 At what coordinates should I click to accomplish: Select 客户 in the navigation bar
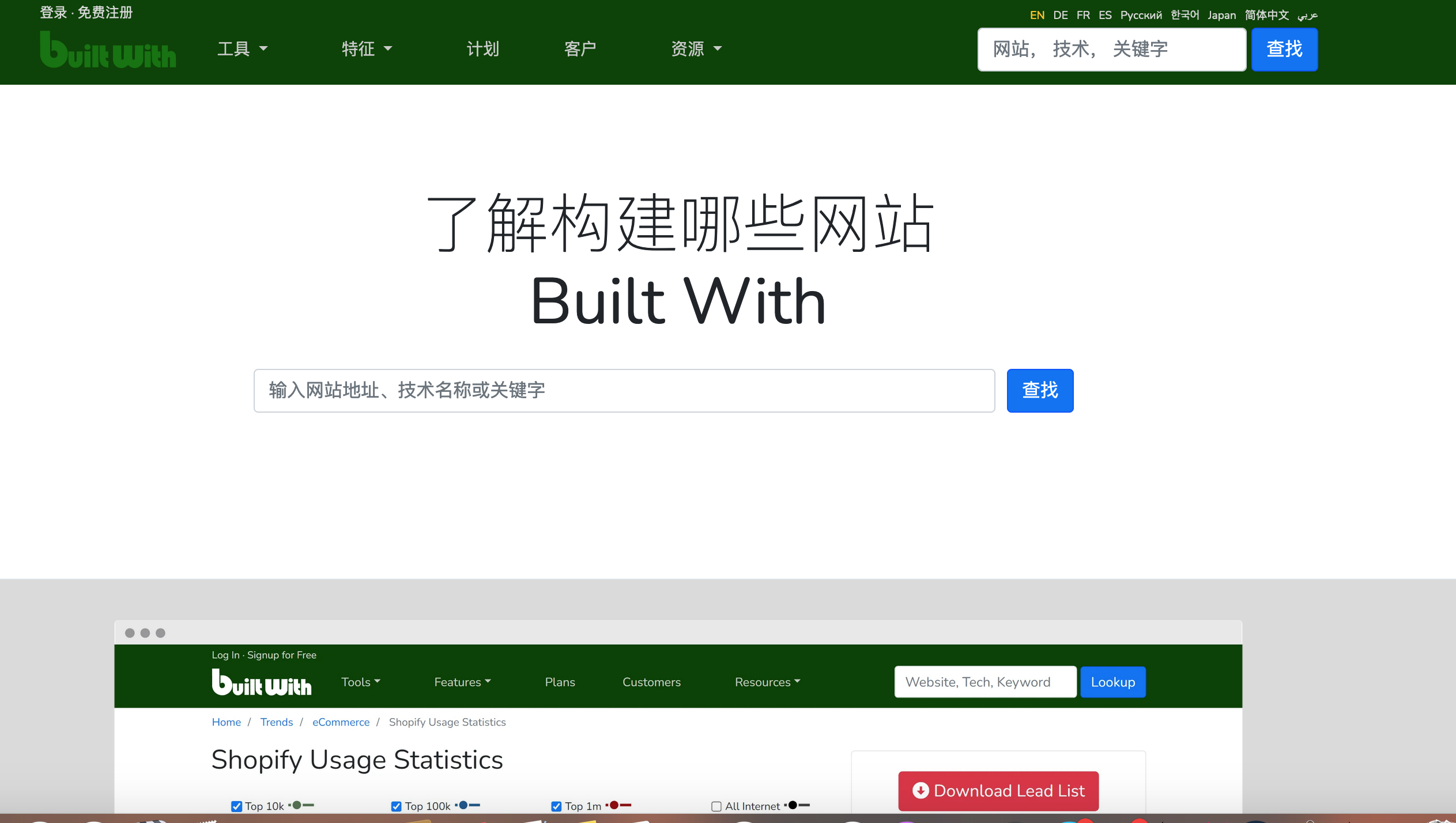(580, 50)
